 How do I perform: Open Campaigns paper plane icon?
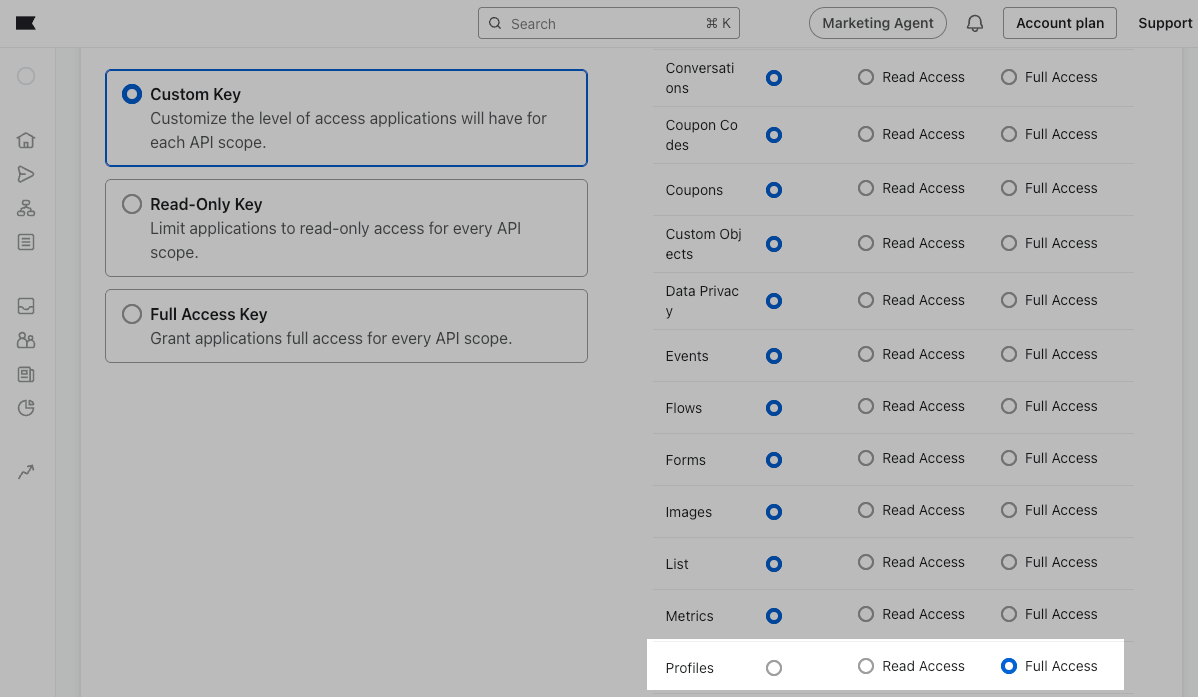pyautogui.click(x=26, y=174)
